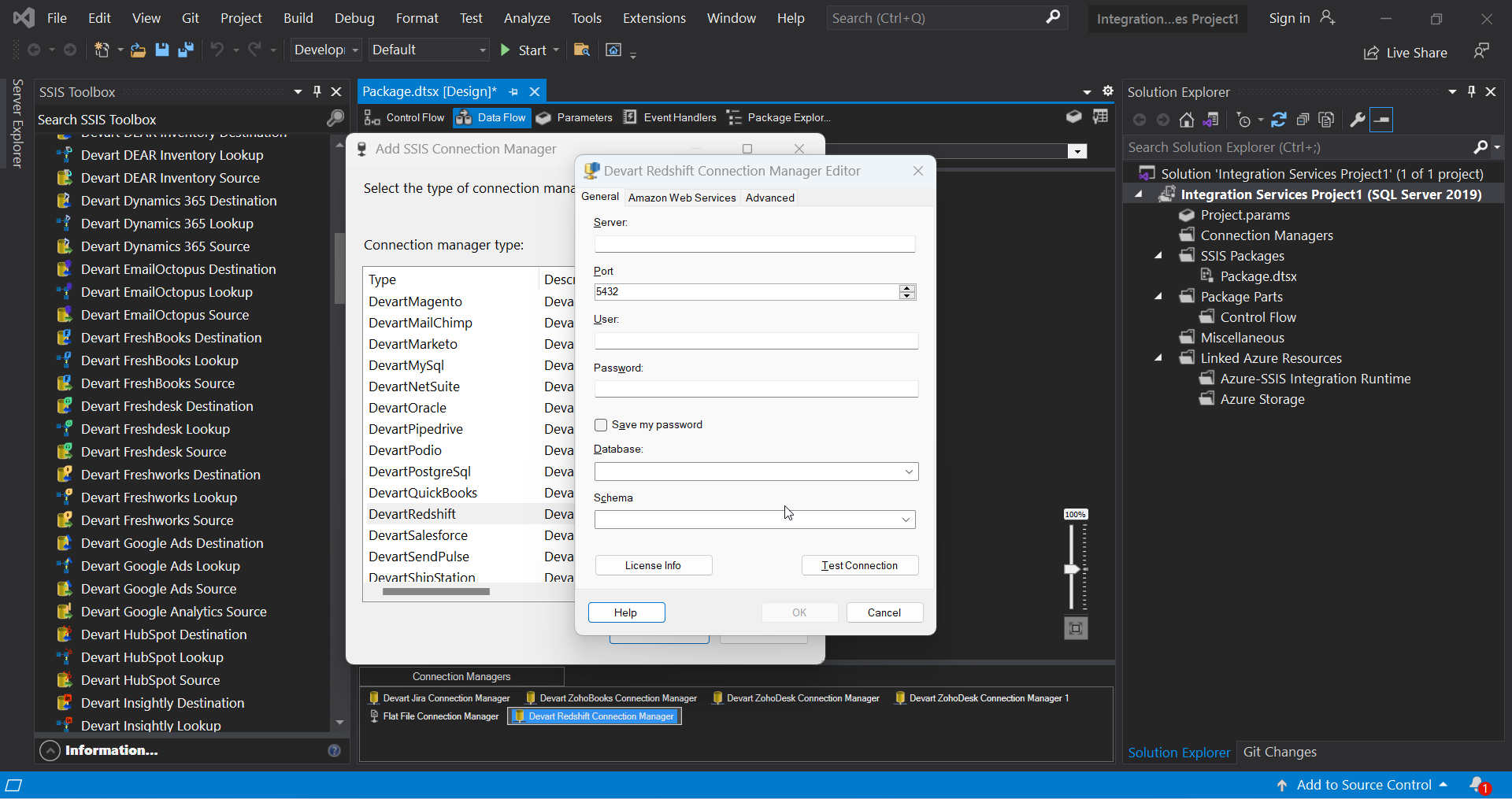This screenshot has height=799, width=1512.
Task: Click Collapse All icon in Solution Explorer
Action: [1303, 120]
